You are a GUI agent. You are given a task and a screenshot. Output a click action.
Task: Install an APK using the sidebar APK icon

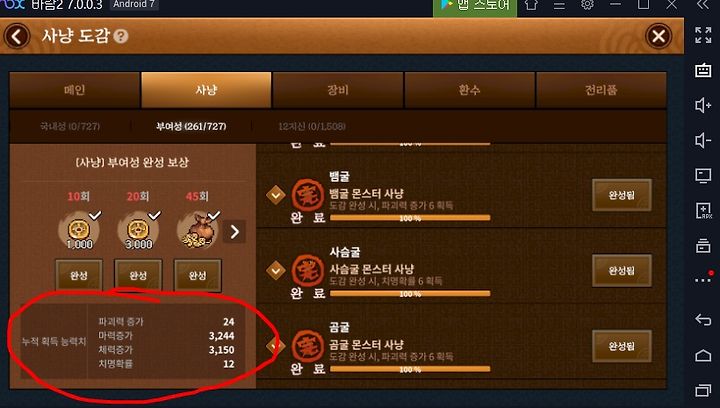click(703, 210)
